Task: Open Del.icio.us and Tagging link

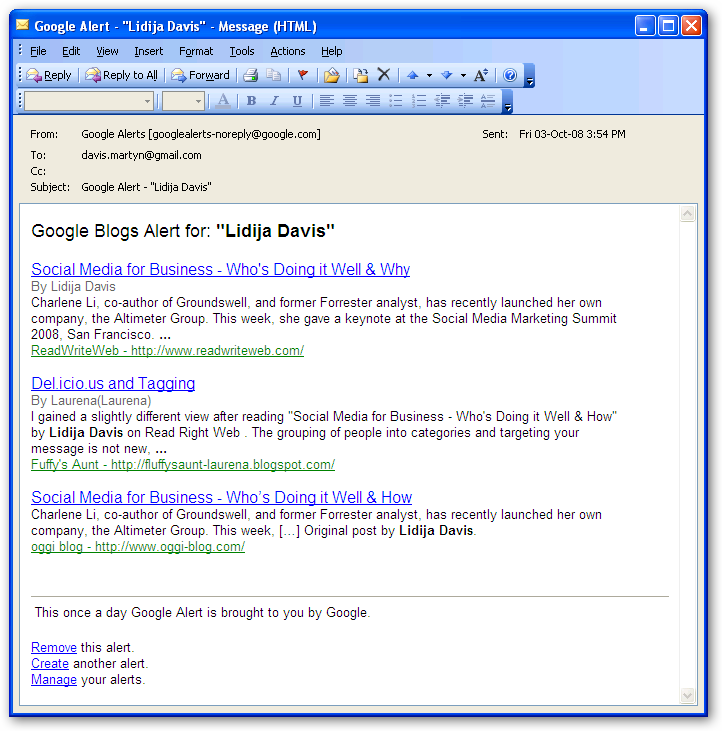Action: point(113,383)
